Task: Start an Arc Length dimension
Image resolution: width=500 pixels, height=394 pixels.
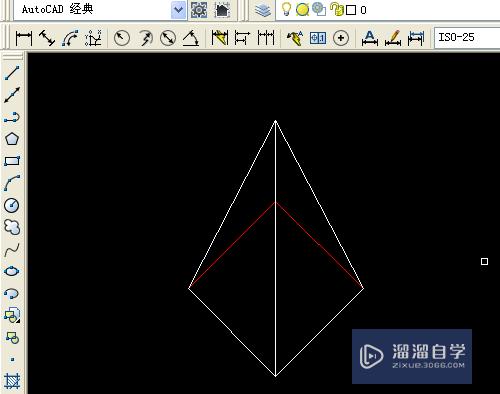Action: pyautogui.click(x=70, y=38)
